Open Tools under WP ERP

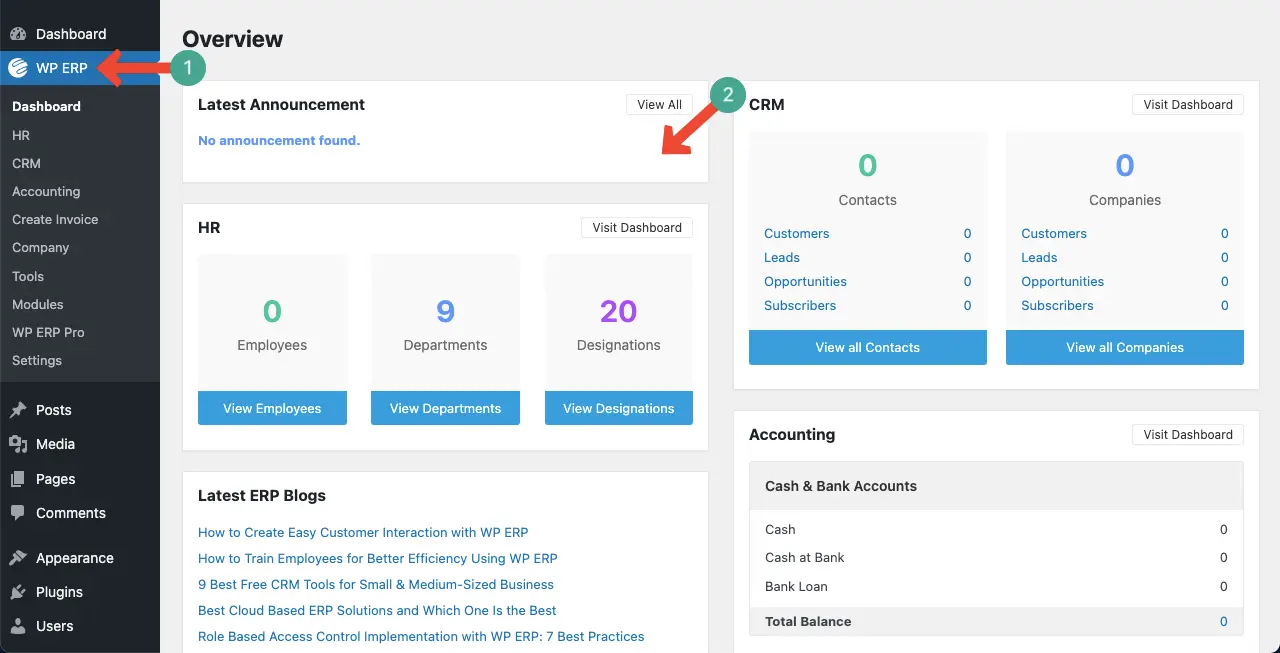pos(28,276)
